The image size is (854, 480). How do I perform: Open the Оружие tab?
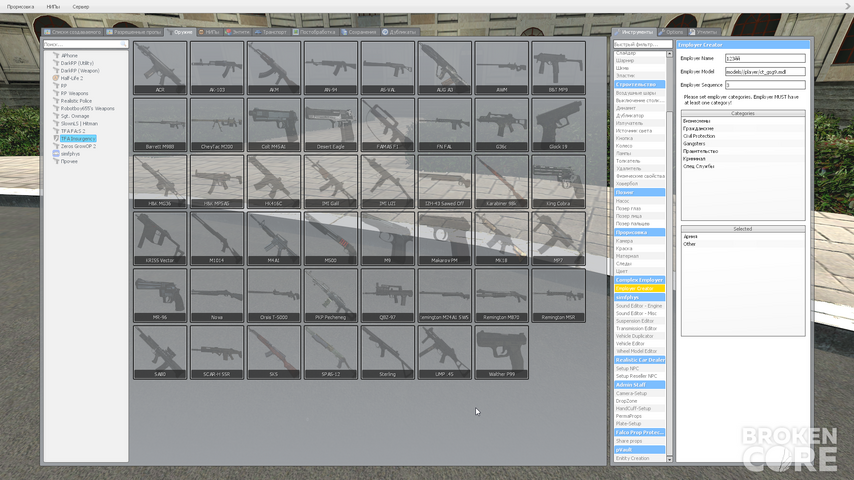pos(180,32)
